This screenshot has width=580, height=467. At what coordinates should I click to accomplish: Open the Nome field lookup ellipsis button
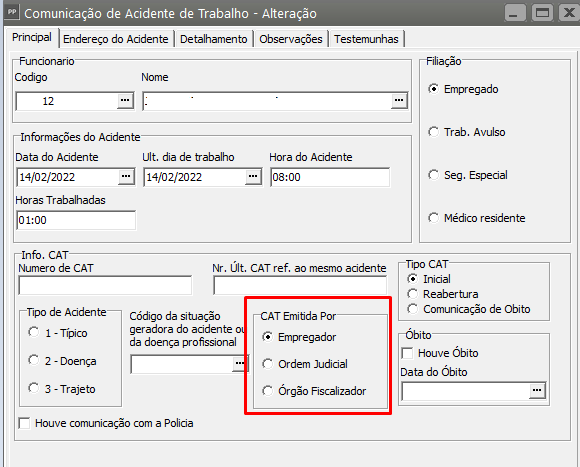(399, 101)
